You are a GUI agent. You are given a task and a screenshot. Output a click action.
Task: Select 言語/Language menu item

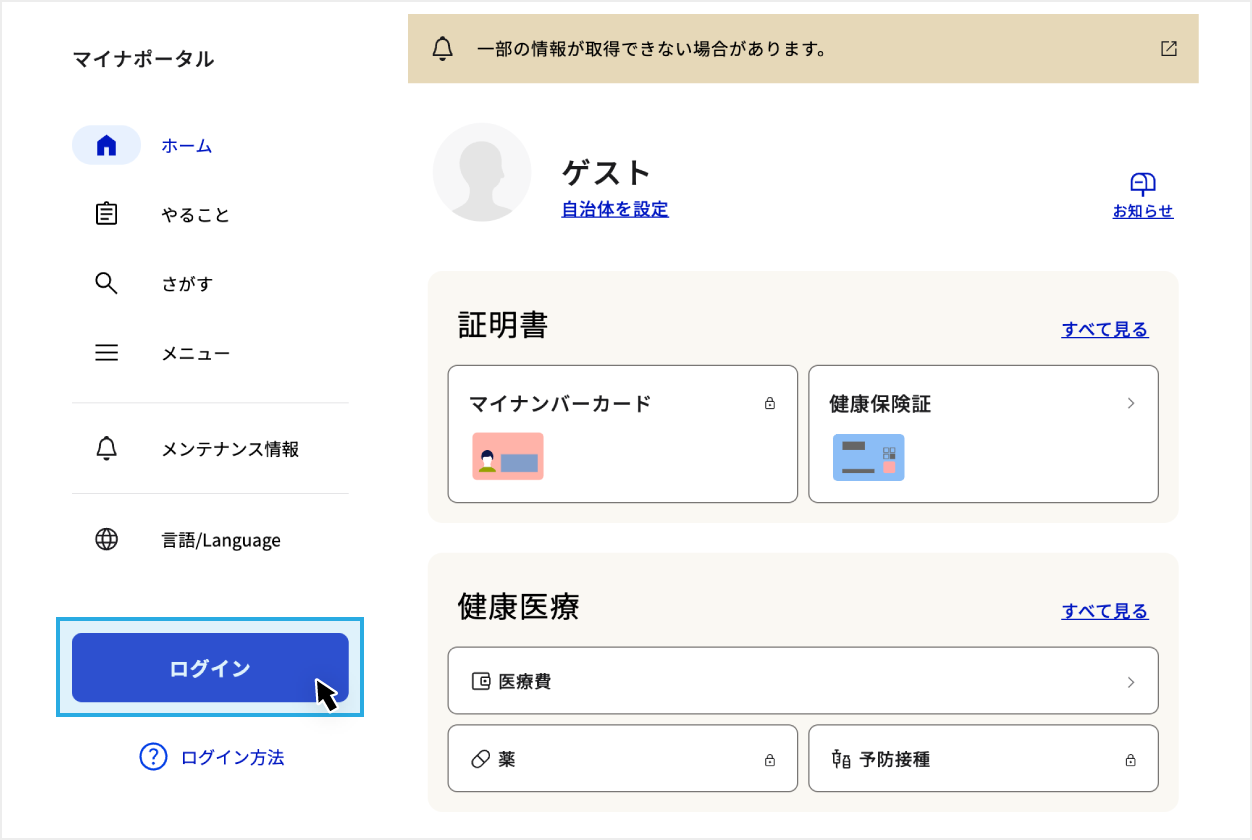221,540
